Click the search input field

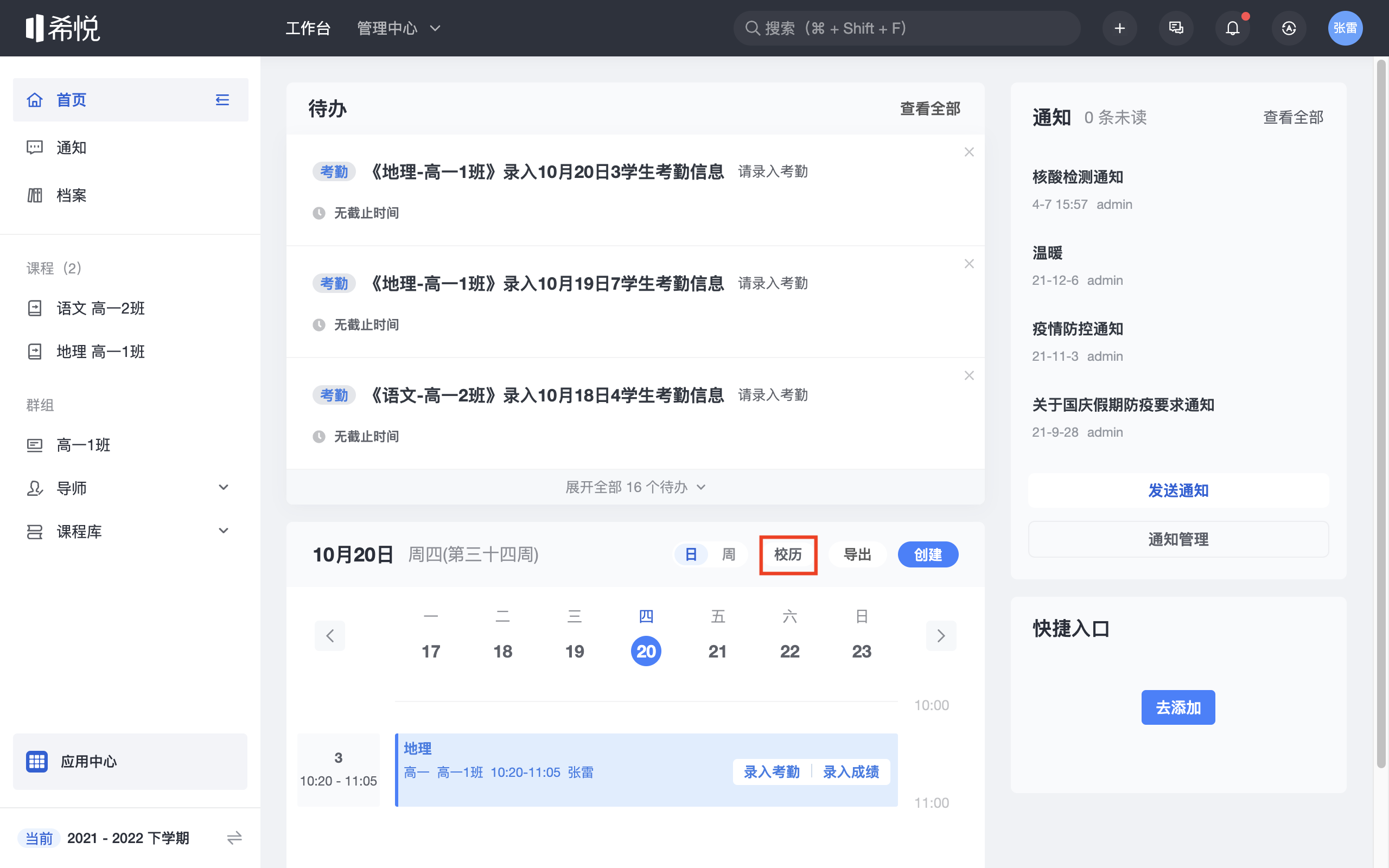pyautogui.click(x=907, y=28)
